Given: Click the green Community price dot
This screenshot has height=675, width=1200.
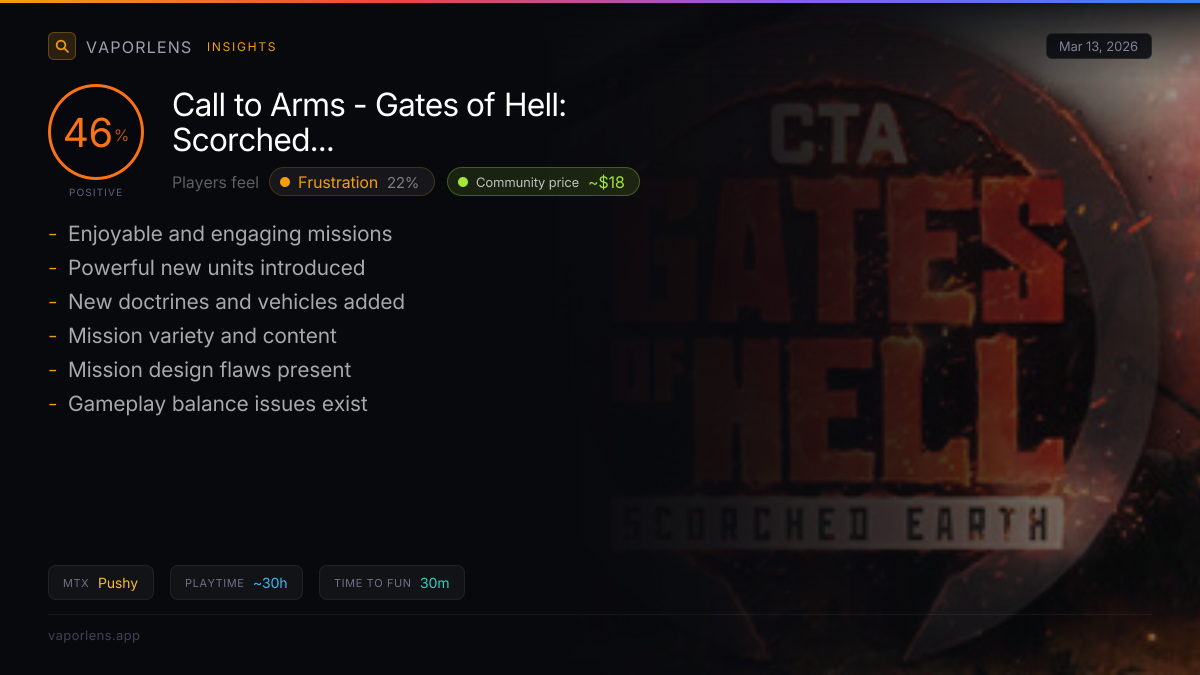Looking at the screenshot, I should pos(463,182).
